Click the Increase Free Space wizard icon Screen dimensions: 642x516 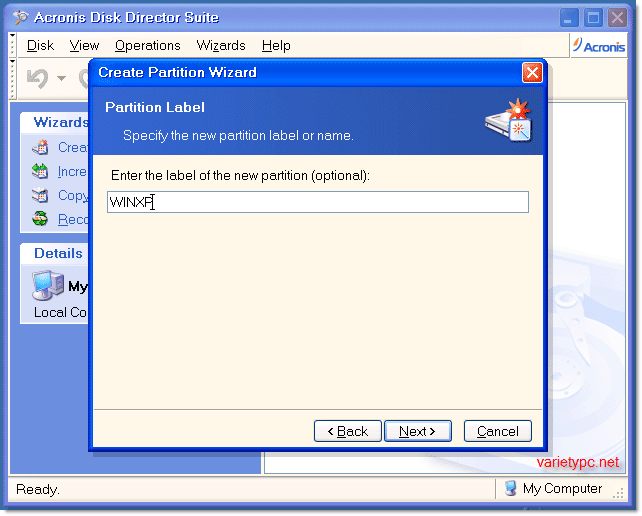coord(40,171)
